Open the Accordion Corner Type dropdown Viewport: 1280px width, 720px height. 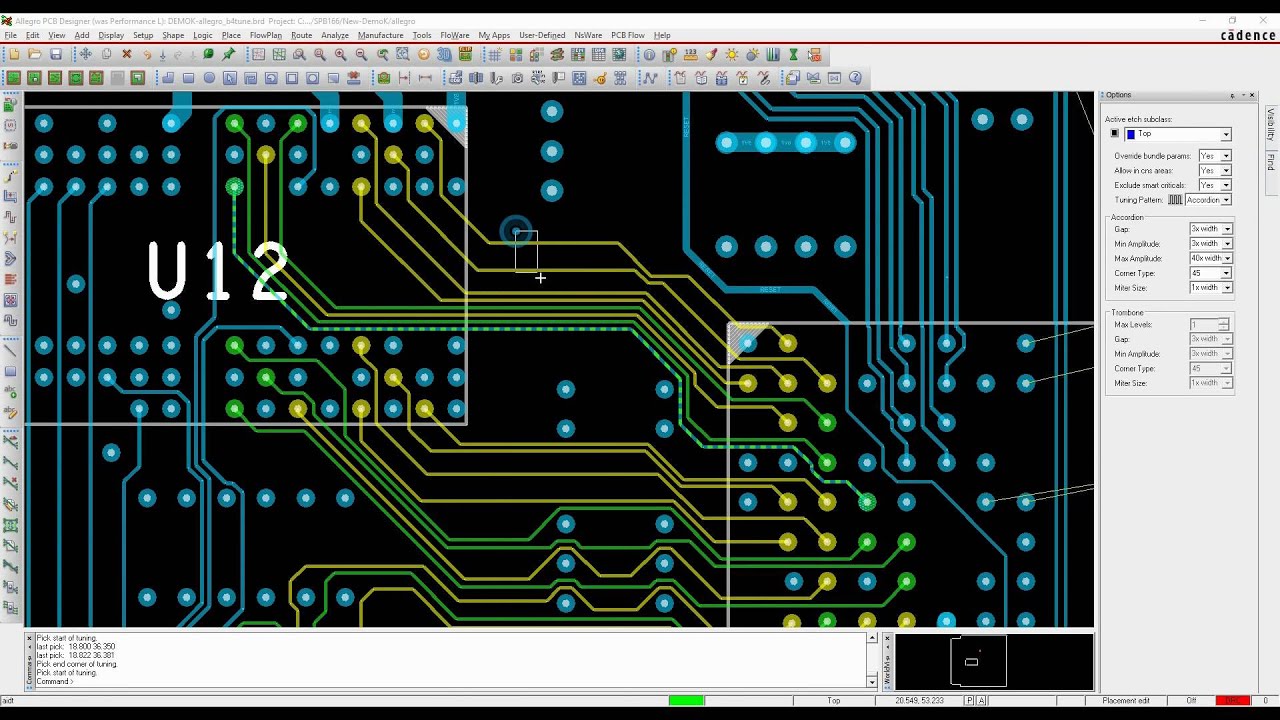pyautogui.click(x=1227, y=273)
